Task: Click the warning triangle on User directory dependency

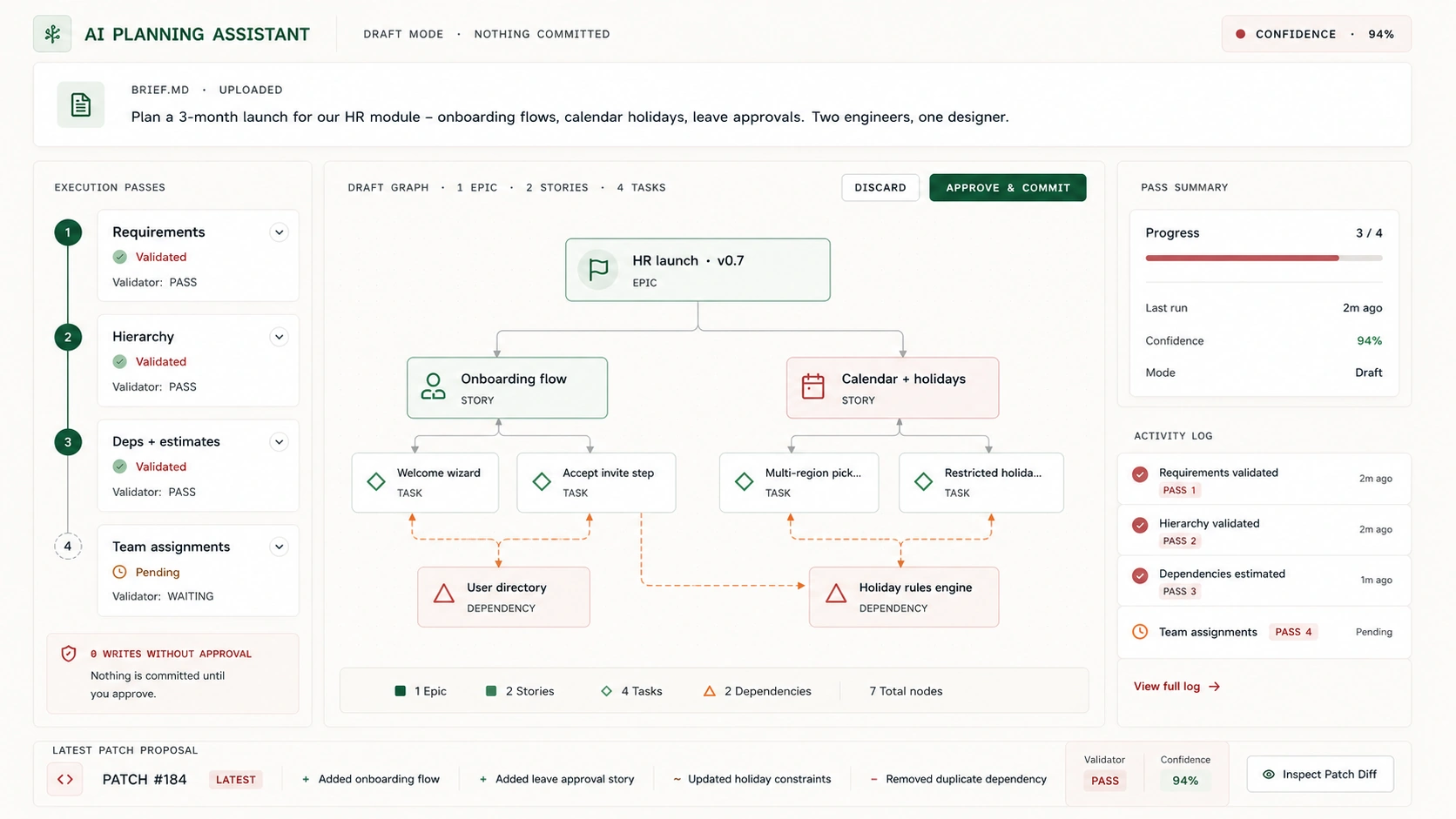Action: 444,594
